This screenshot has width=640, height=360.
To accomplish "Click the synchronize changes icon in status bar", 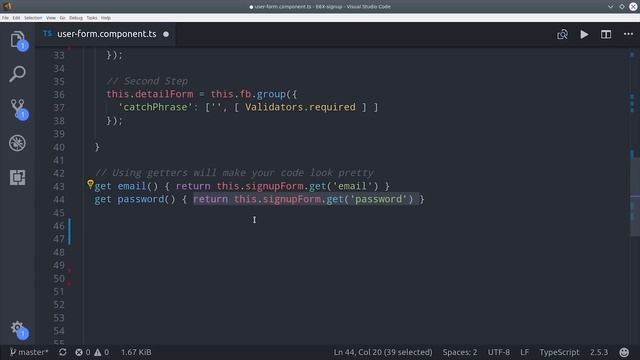I will click(62, 352).
